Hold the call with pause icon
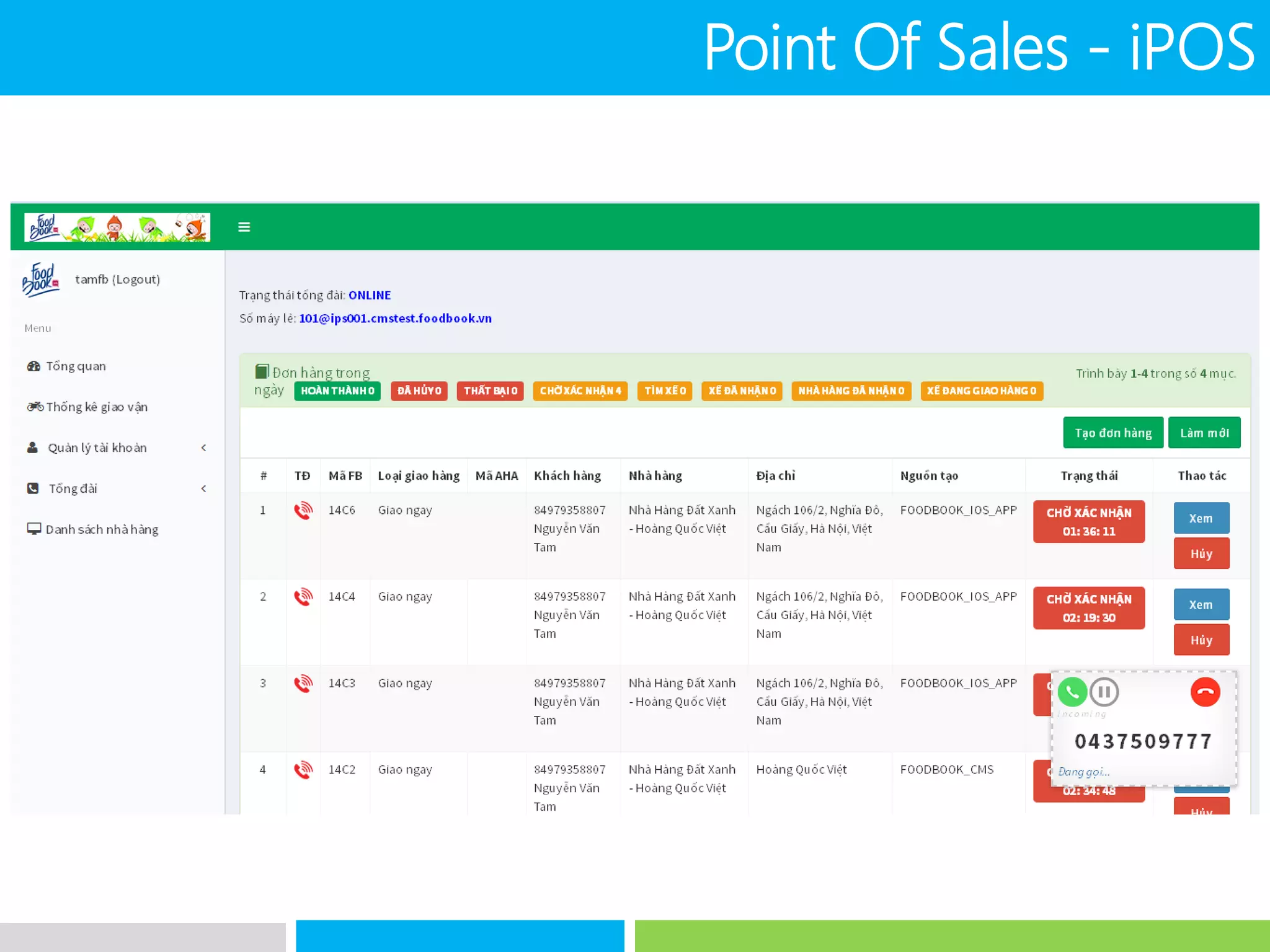This screenshot has height=952, width=1270. point(1104,692)
